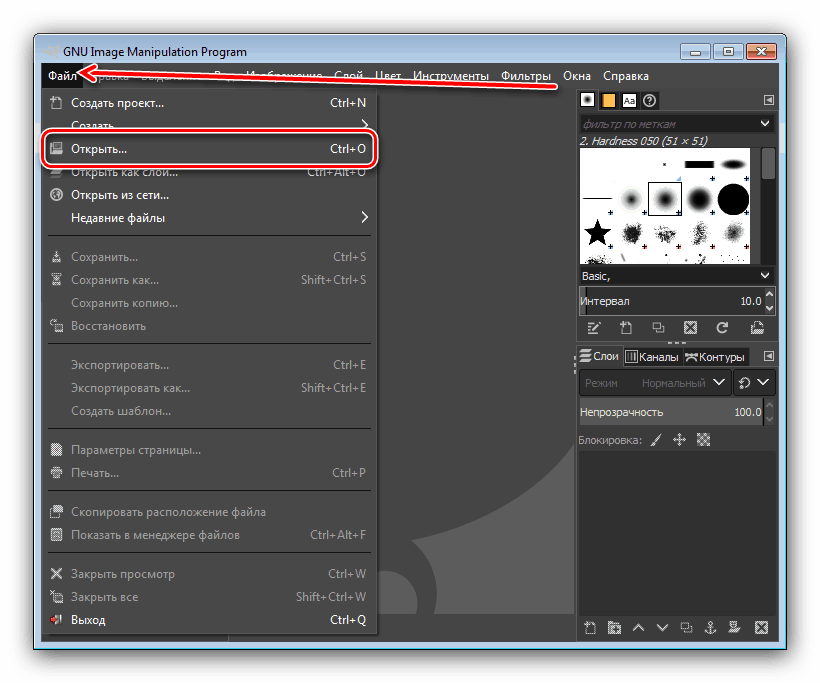Create a new layer group
Viewport: 820px width, 683px height.
click(614, 628)
